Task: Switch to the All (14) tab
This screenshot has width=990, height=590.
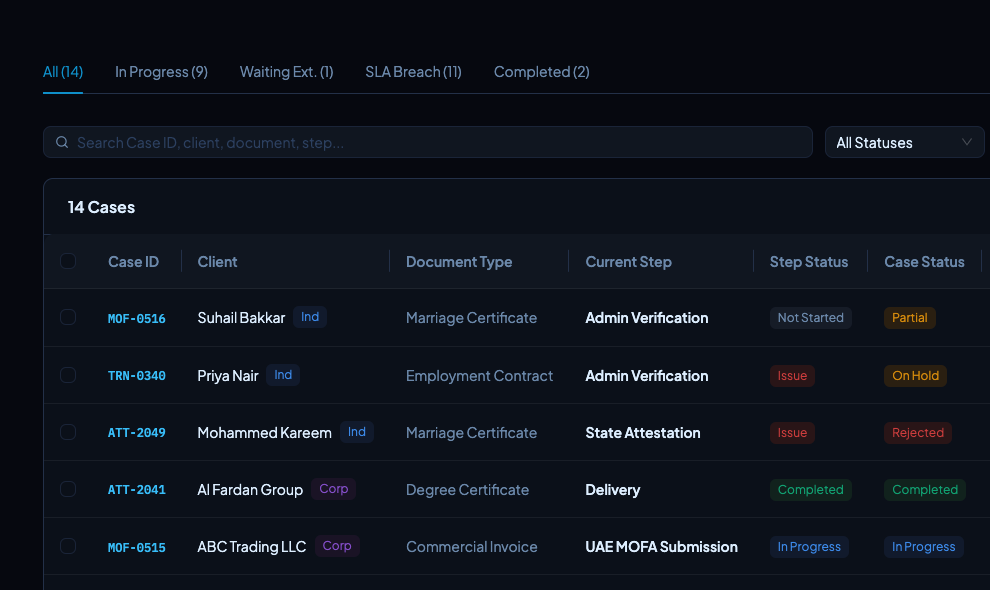Action: 63,72
